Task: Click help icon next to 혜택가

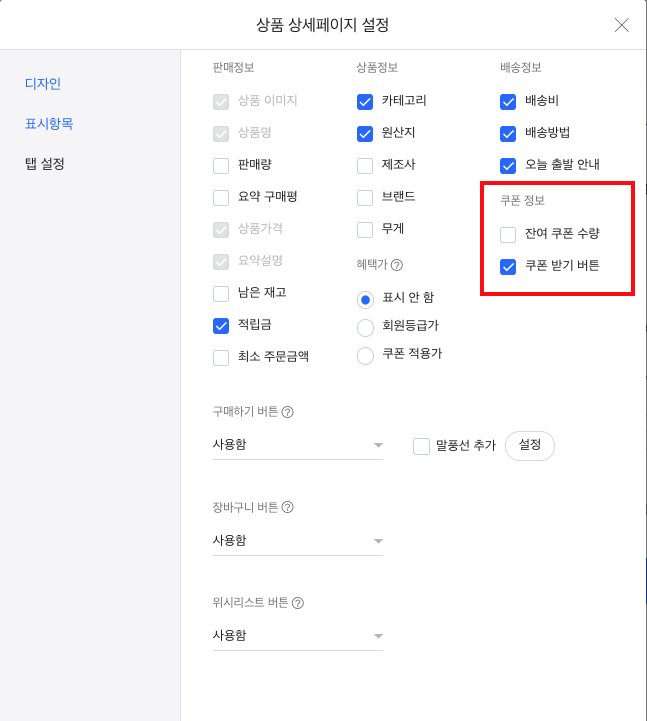Action: click(x=397, y=265)
